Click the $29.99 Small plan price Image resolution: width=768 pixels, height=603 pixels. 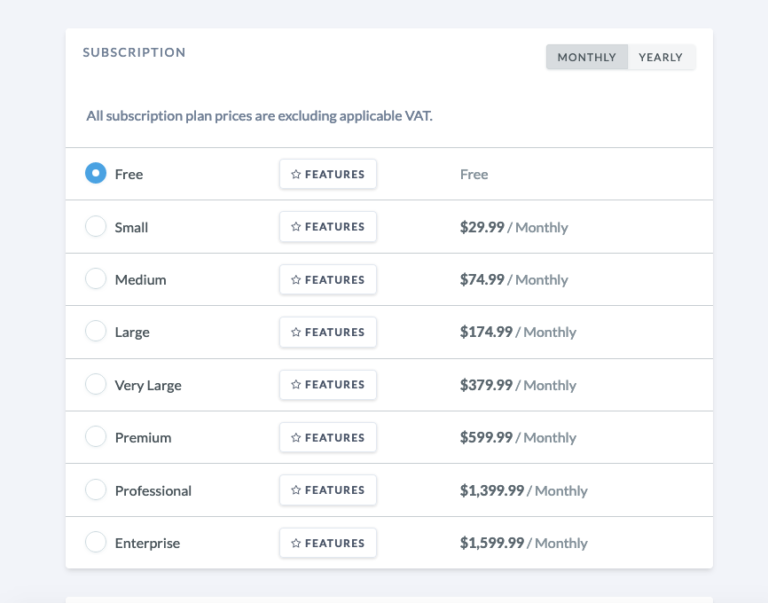[482, 227]
